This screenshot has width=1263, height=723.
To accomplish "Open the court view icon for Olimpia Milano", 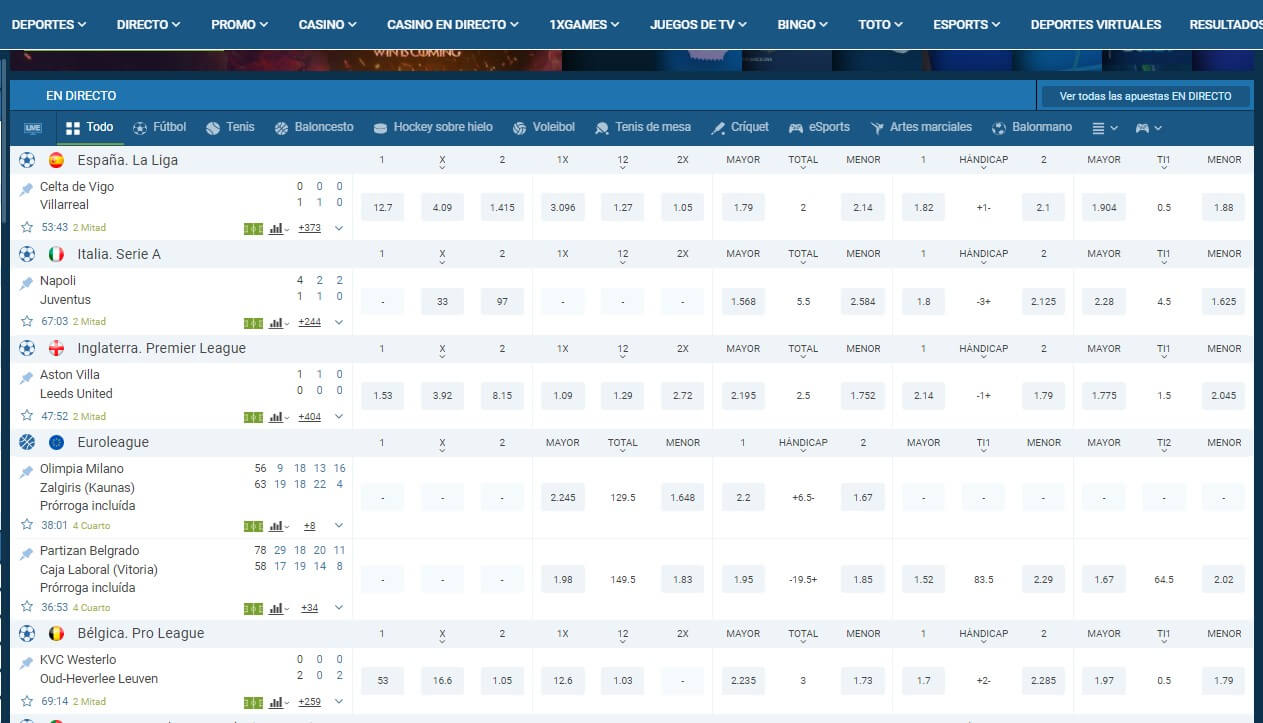I will click(x=253, y=526).
